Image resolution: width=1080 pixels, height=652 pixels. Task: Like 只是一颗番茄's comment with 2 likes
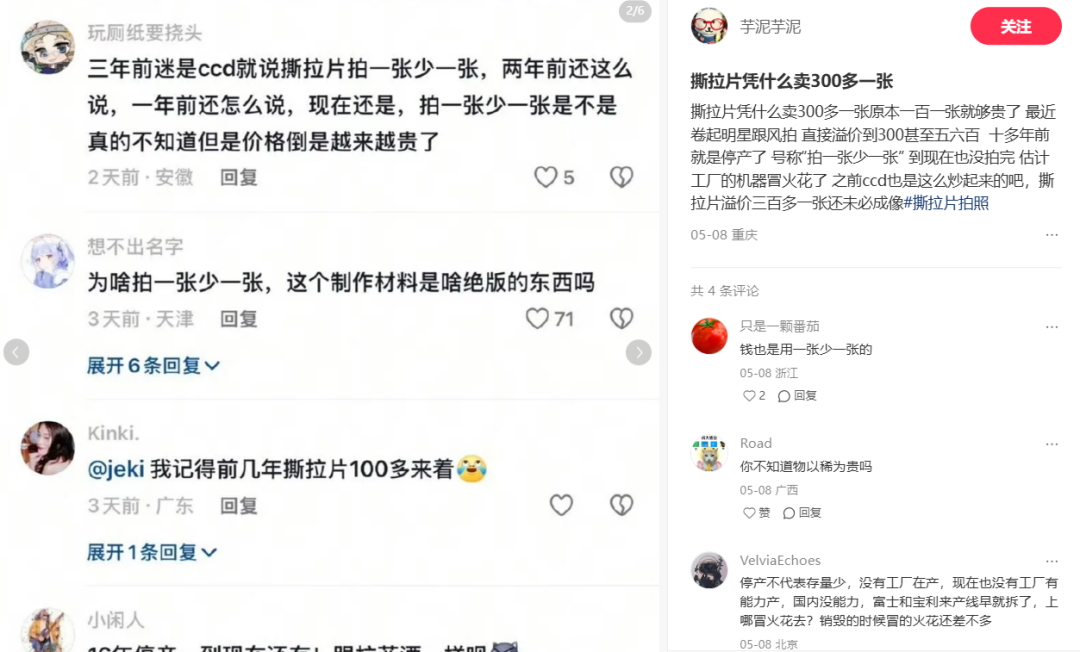754,396
